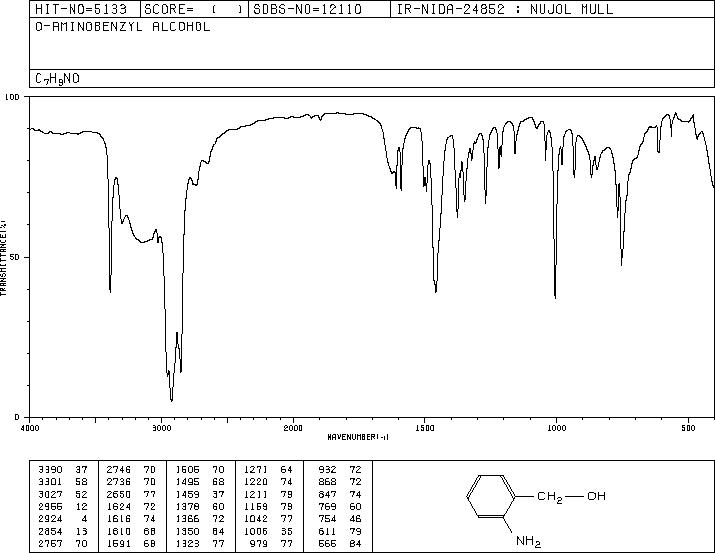This screenshot has width=715, height=553.
Task: Click the peak table entry 847
Action: [x=327, y=494]
